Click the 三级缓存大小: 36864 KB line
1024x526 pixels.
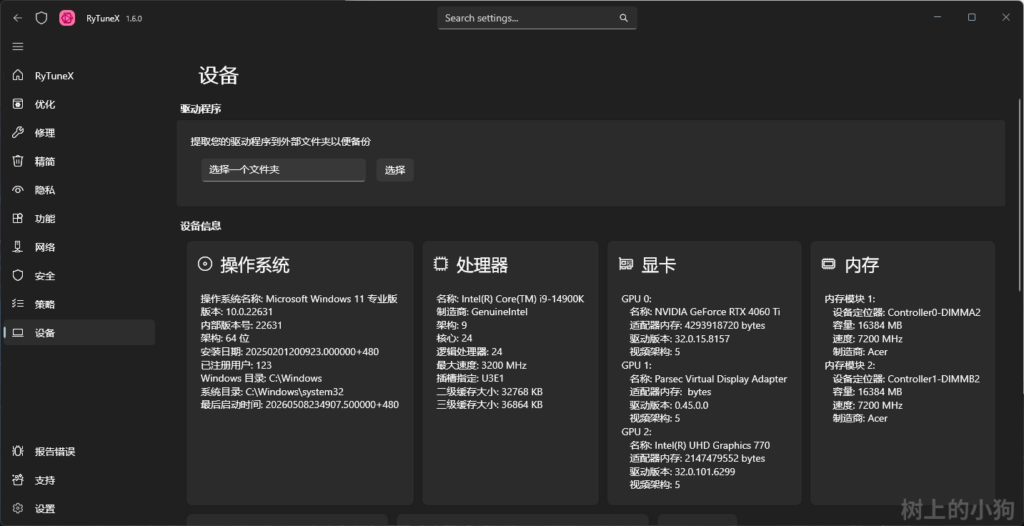489,404
